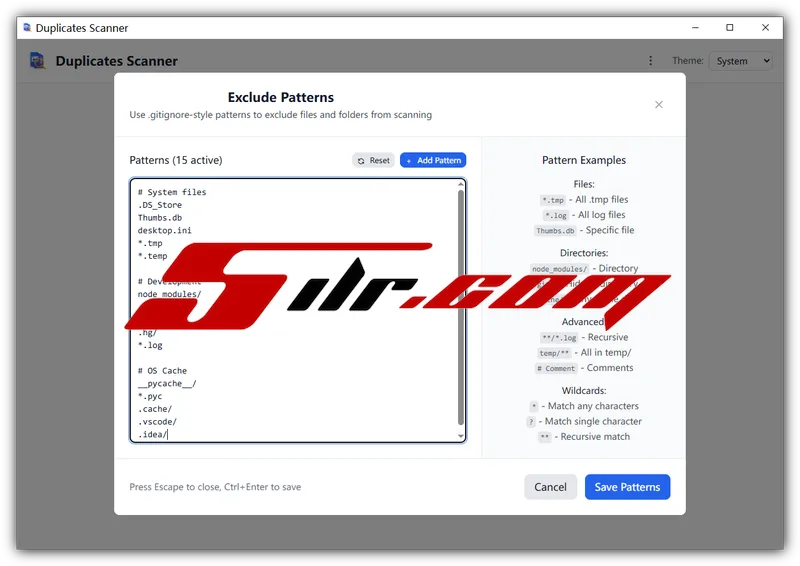800x566 pixels.
Task: Click scrollbar down arrow in patterns box
Action: 461,436
